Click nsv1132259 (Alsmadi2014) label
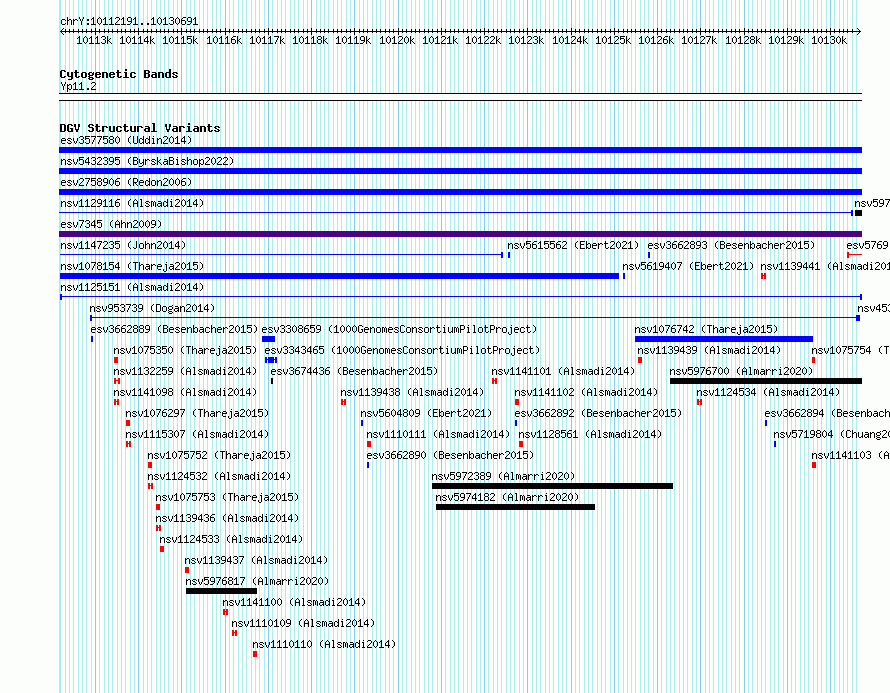 point(185,371)
